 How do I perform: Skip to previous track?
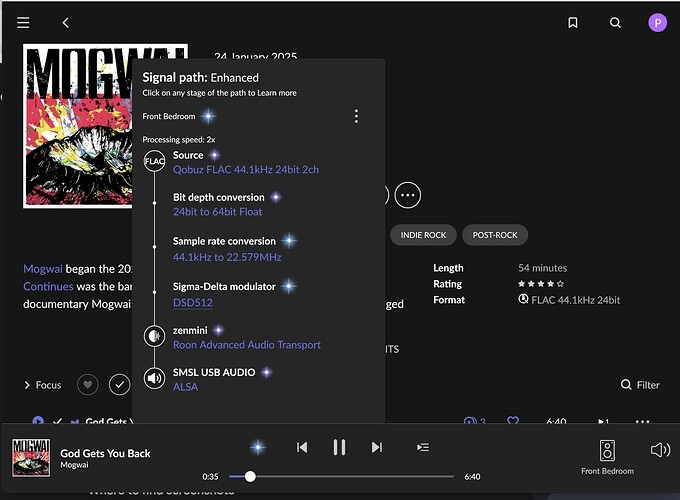(x=302, y=447)
